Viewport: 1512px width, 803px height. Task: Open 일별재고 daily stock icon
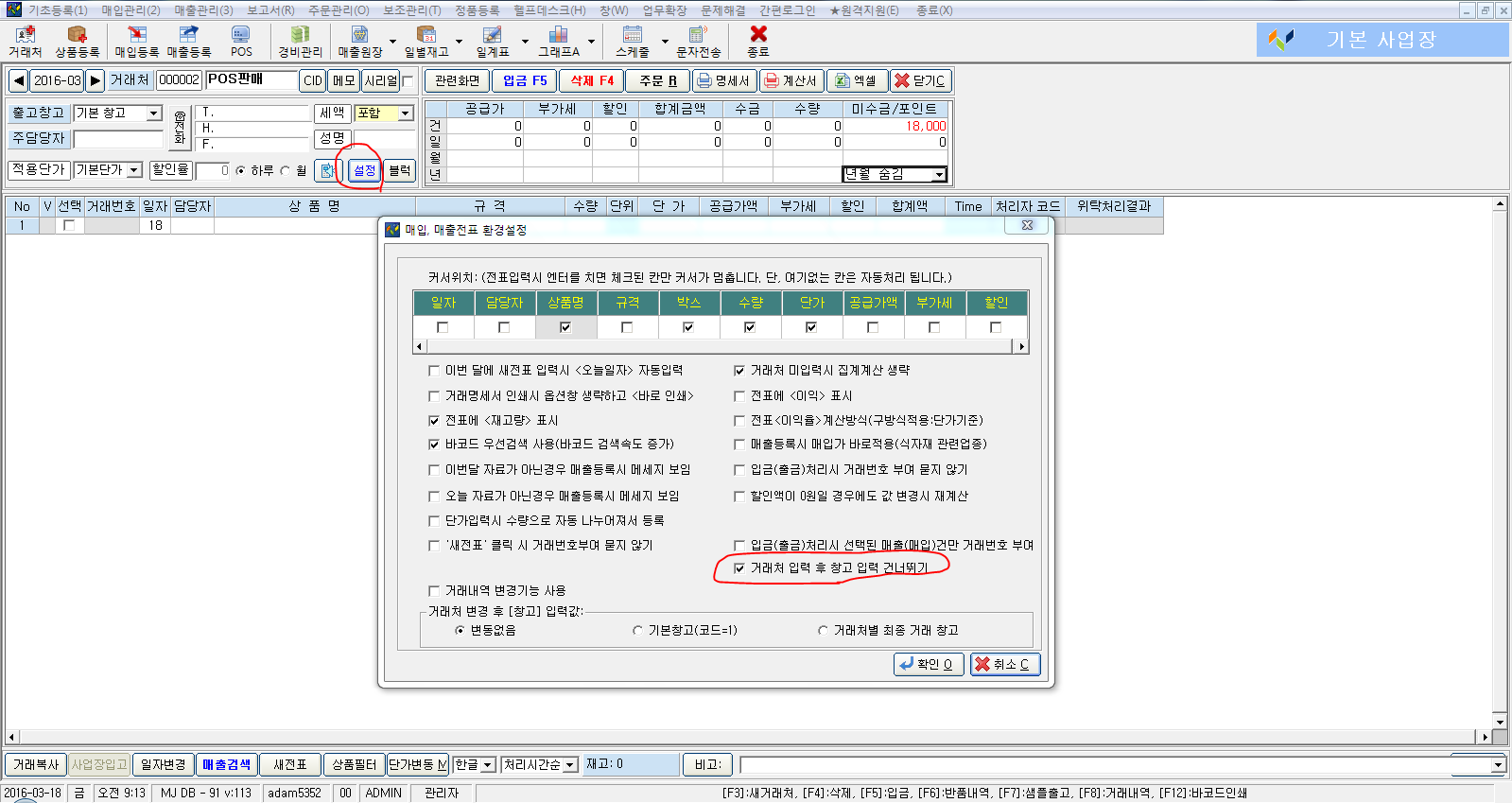coord(426,42)
